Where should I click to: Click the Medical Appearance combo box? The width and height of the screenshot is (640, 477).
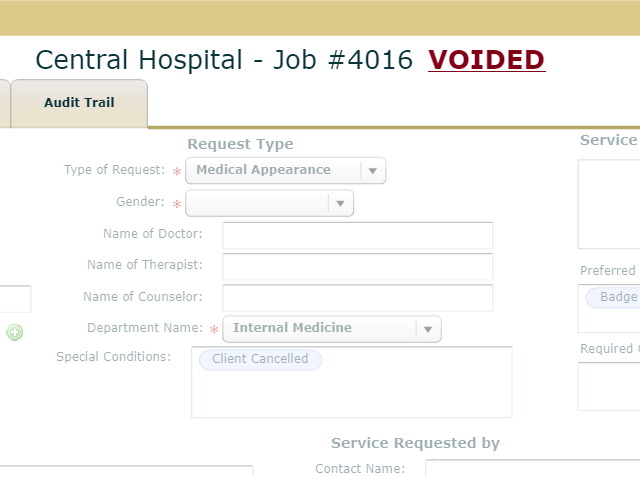(286, 171)
